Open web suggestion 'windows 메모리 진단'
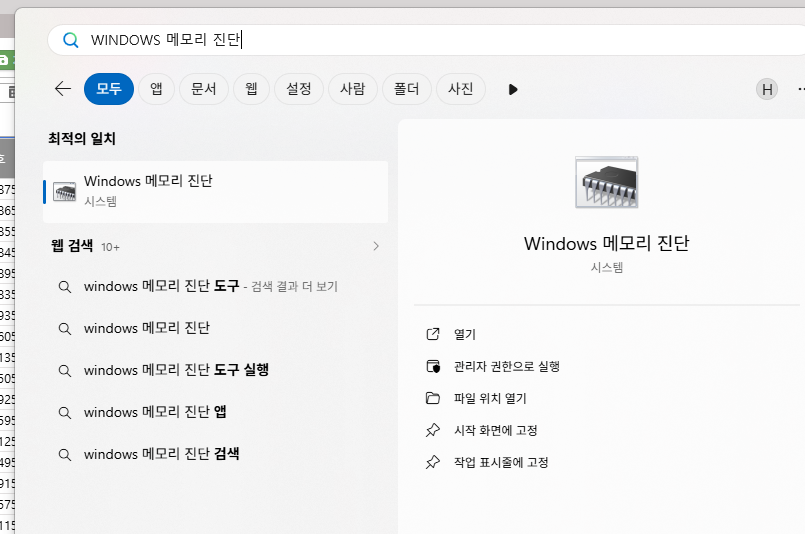Screen dimensions: 805x534 click(216, 328)
